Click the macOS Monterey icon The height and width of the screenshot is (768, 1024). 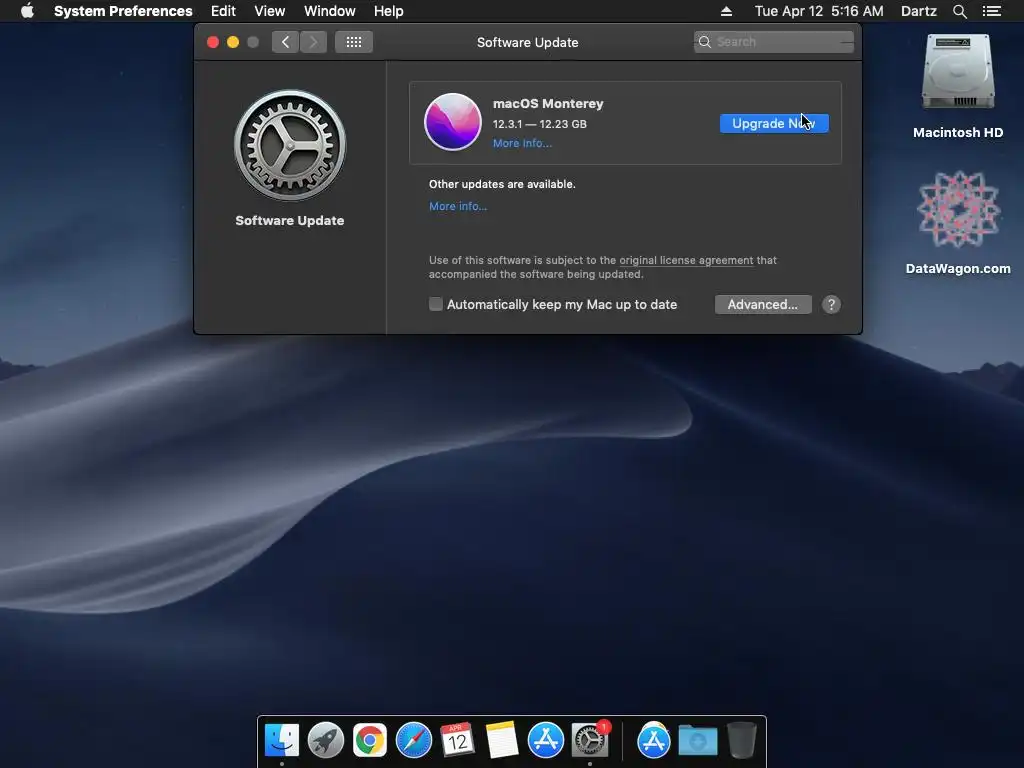(x=453, y=121)
